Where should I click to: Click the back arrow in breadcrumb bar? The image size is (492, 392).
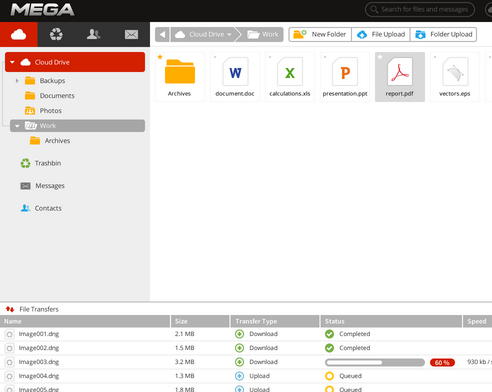click(x=162, y=34)
